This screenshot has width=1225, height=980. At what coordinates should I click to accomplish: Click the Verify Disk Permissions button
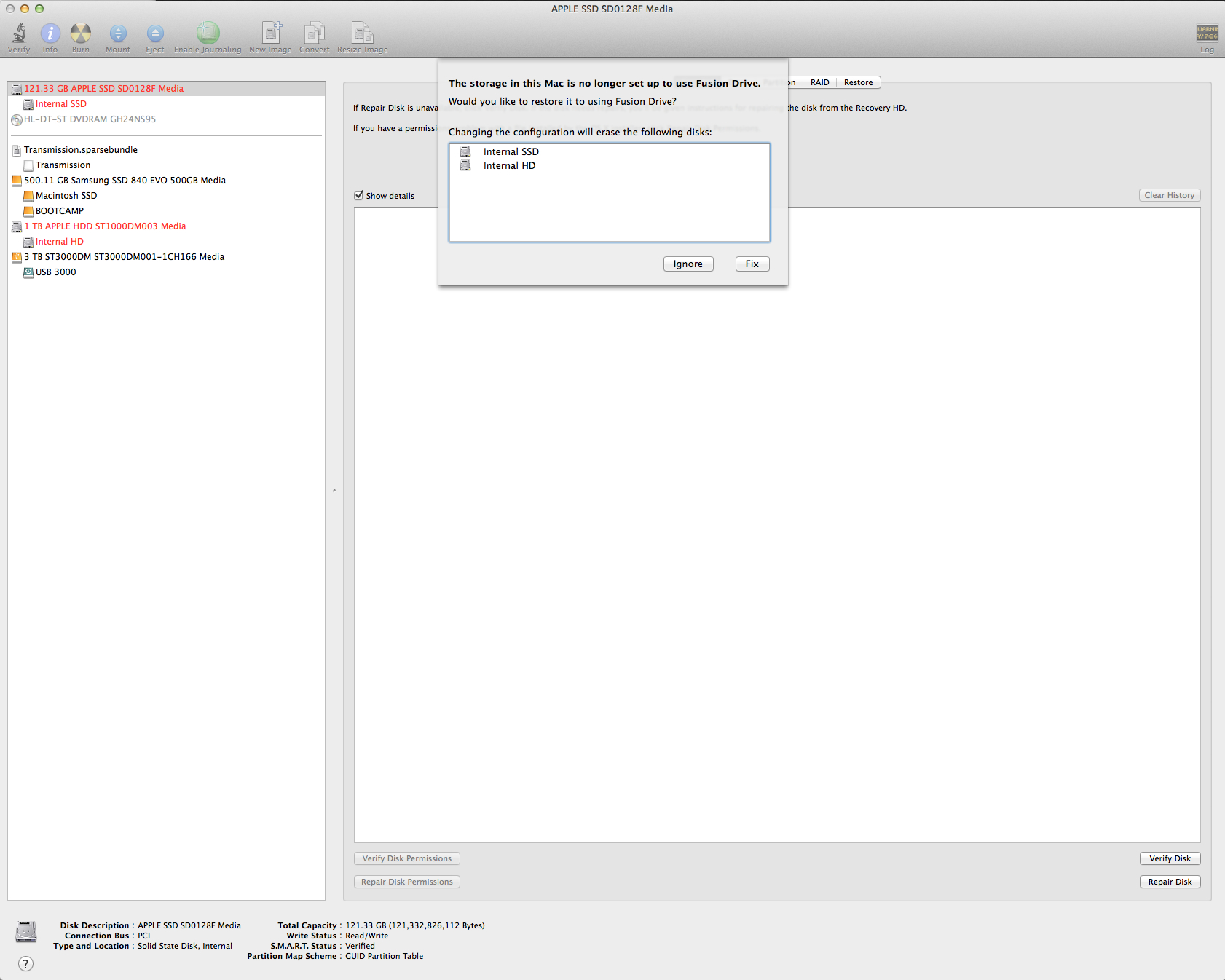[407, 858]
